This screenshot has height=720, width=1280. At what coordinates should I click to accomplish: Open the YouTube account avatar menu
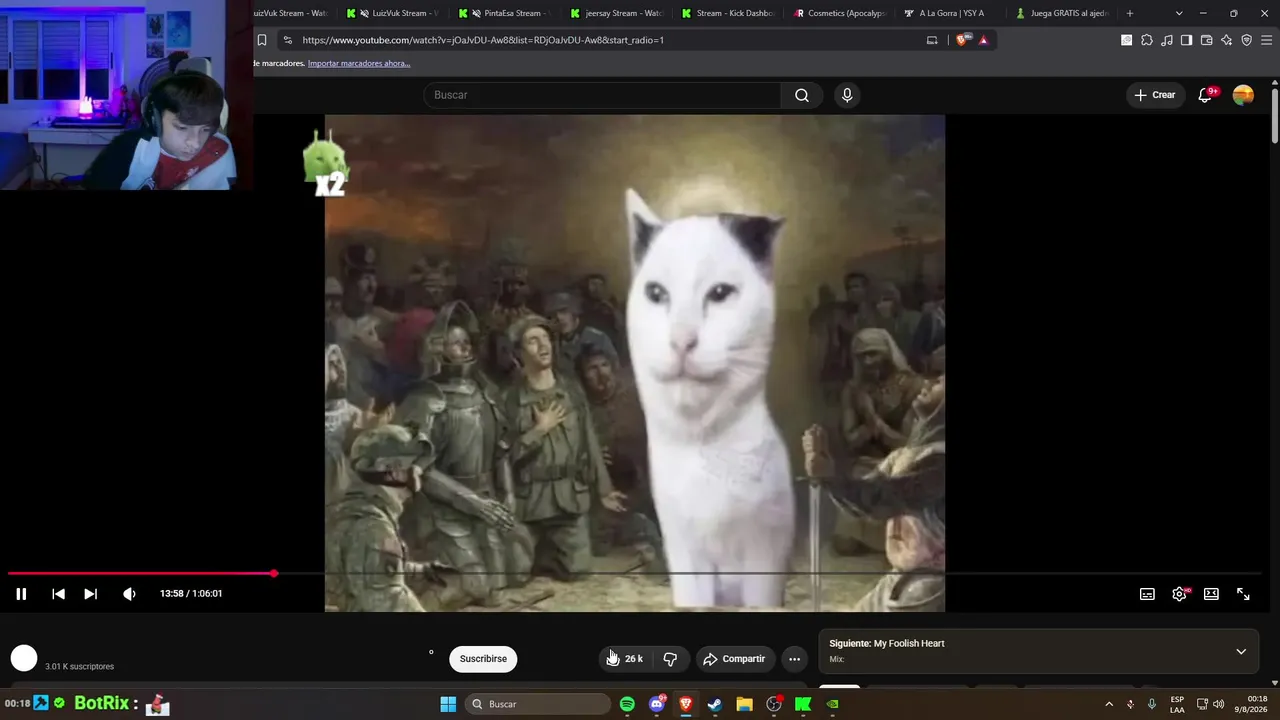pyautogui.click(x=1243, y=95)
